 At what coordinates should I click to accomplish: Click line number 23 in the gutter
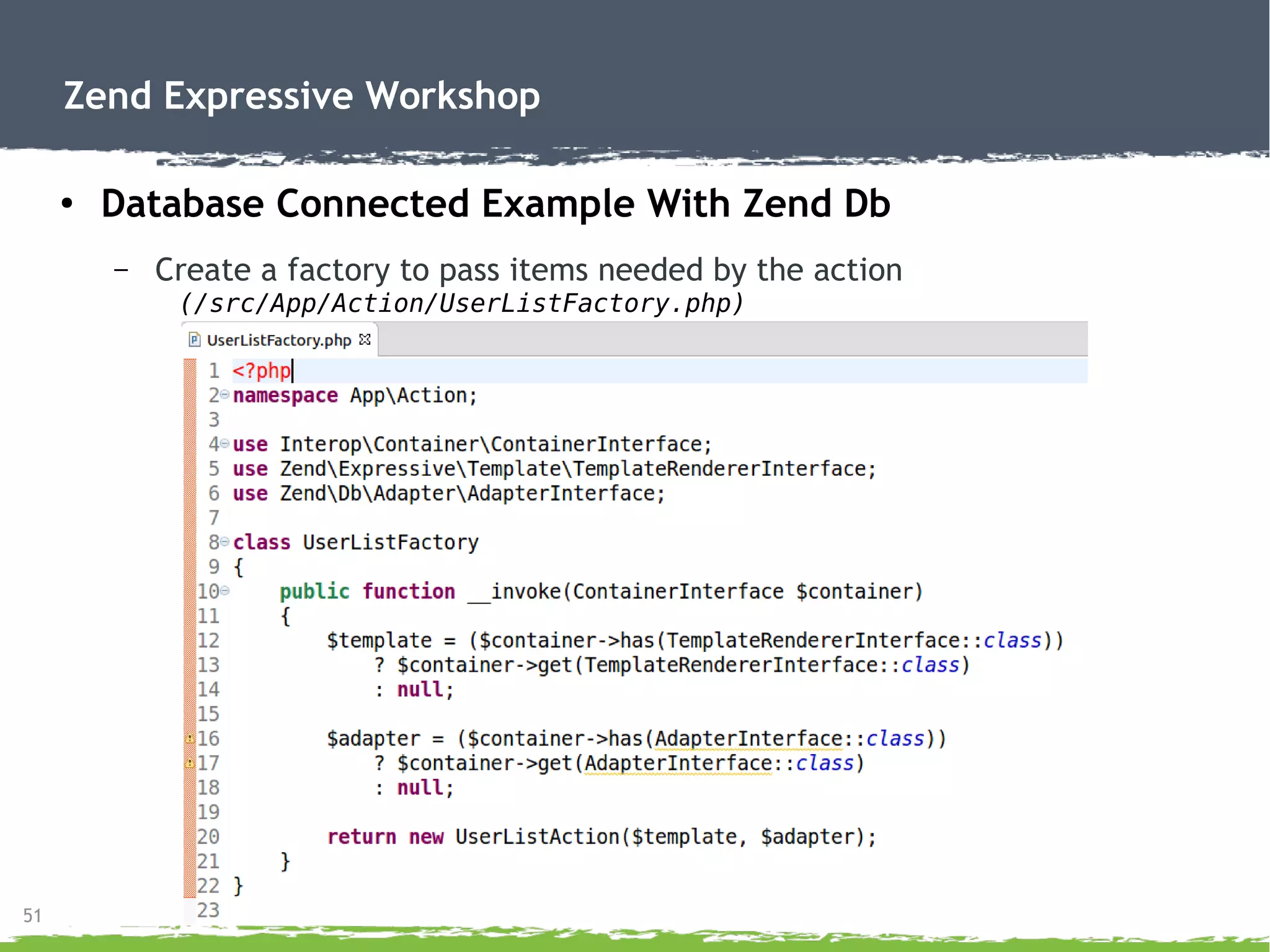point(208,910)
